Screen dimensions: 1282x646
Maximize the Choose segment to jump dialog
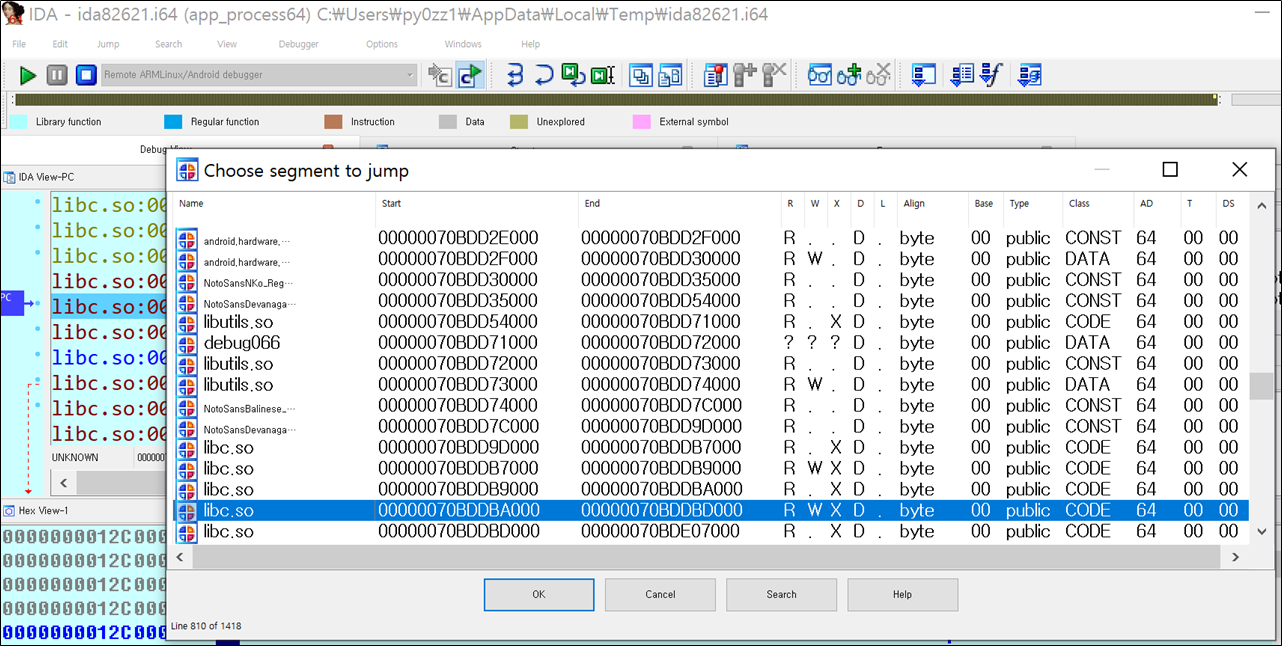point(1170,170)
